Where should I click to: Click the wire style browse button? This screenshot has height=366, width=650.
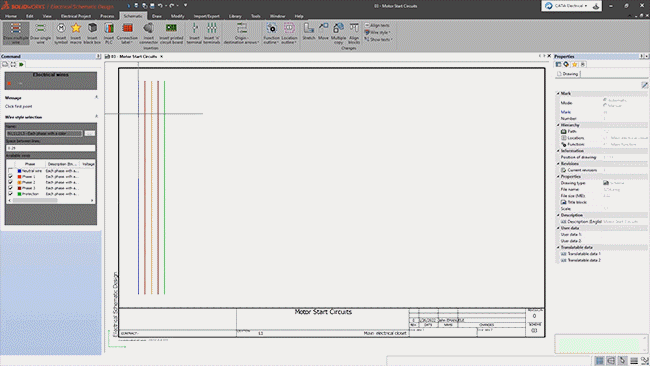tap(90, 133)
